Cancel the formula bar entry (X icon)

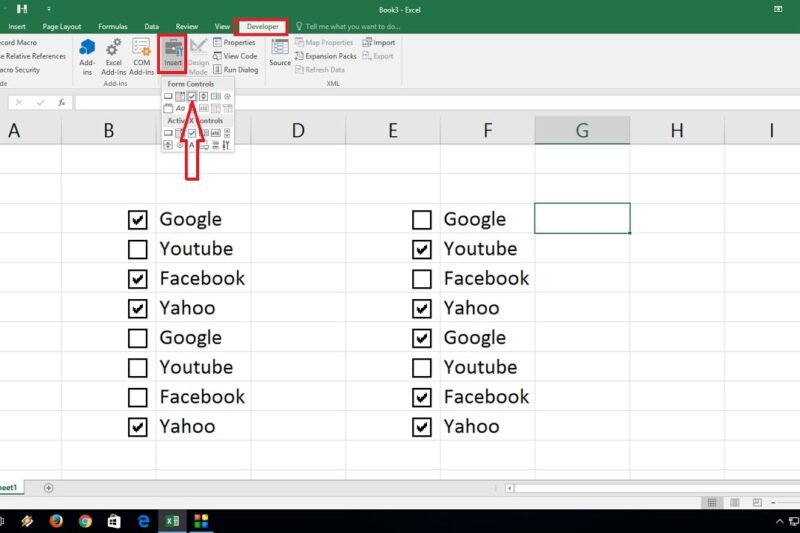click(x=40, y=102)
